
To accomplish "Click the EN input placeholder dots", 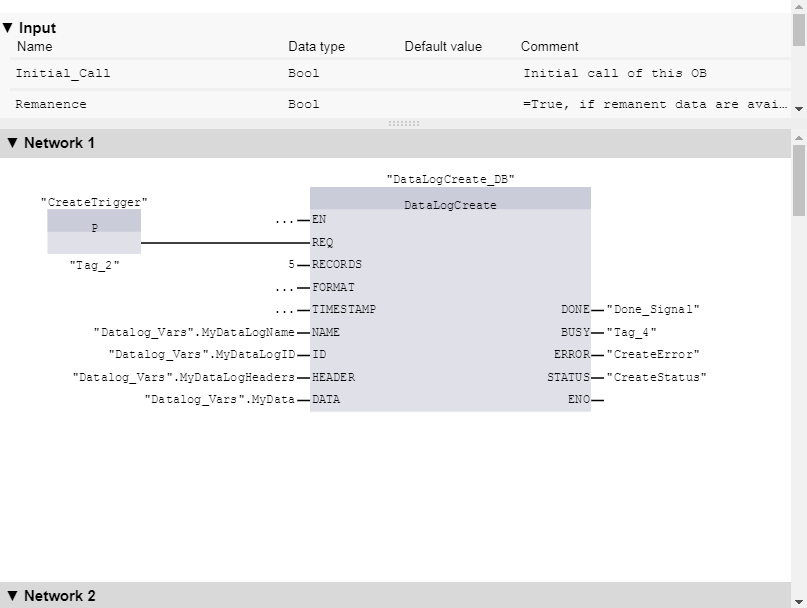I will 284,220.
